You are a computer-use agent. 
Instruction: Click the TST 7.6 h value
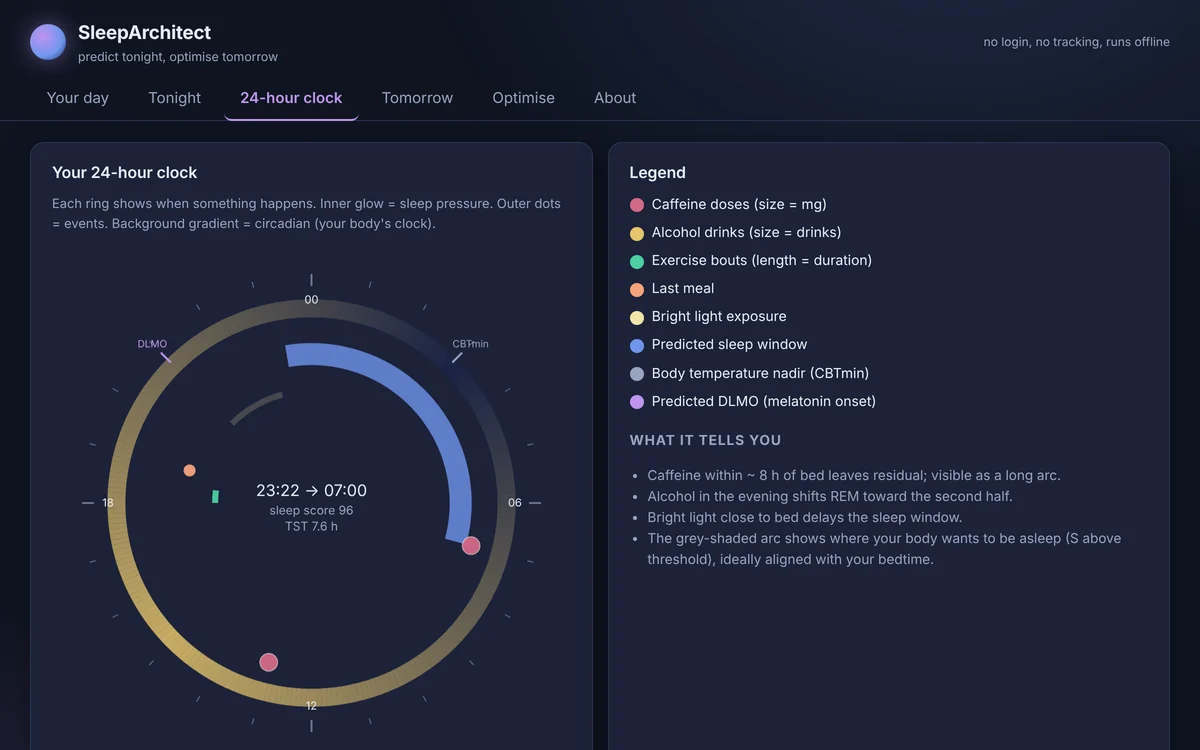click(x=311, y=526)
